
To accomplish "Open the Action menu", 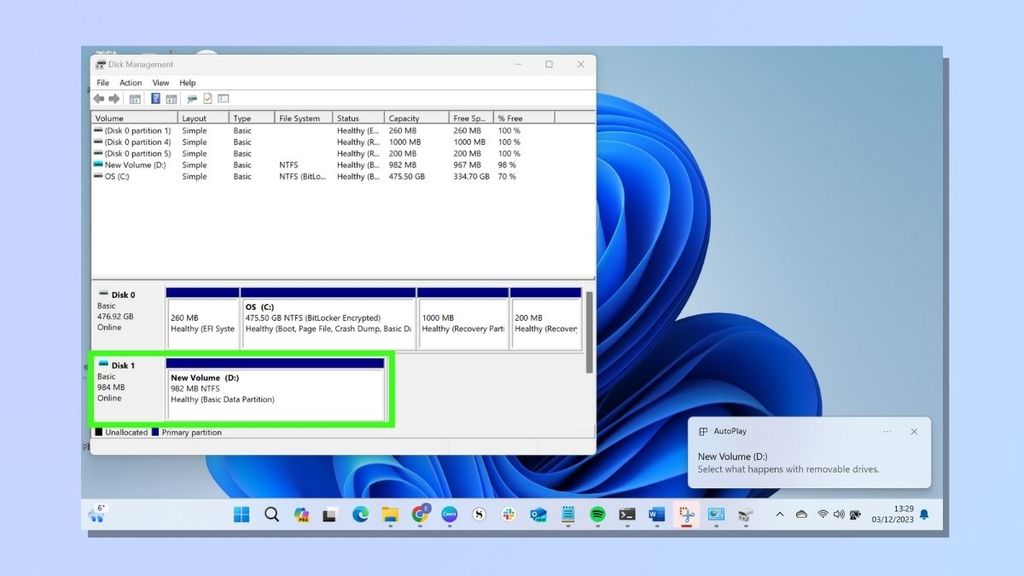I will pos(131,82).
